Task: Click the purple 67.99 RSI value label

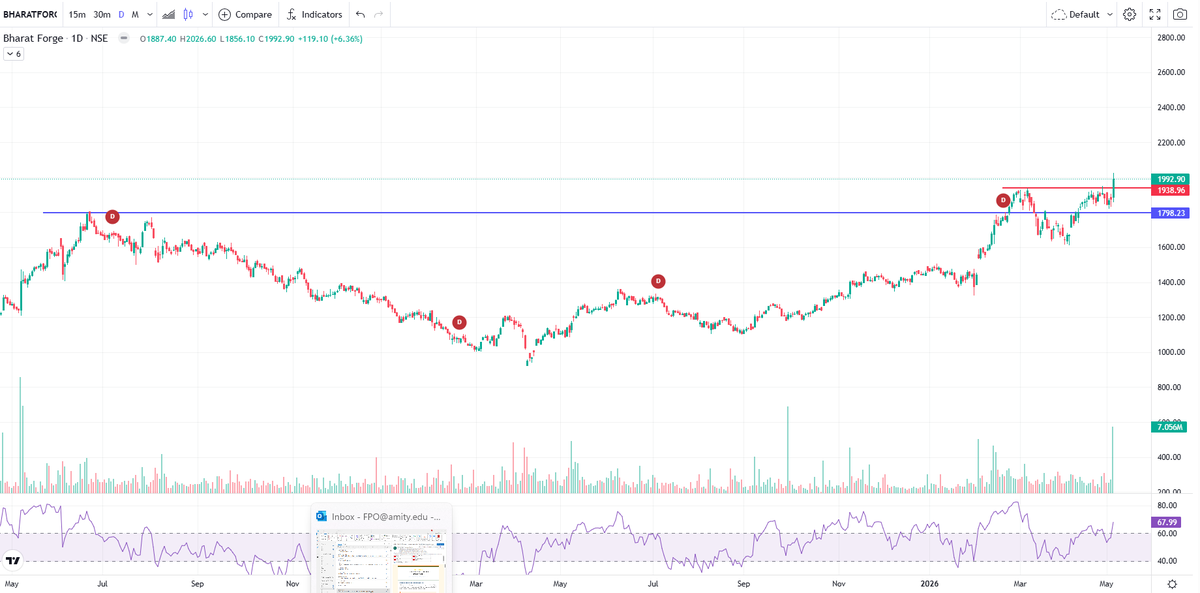Action: (1166, 522)
